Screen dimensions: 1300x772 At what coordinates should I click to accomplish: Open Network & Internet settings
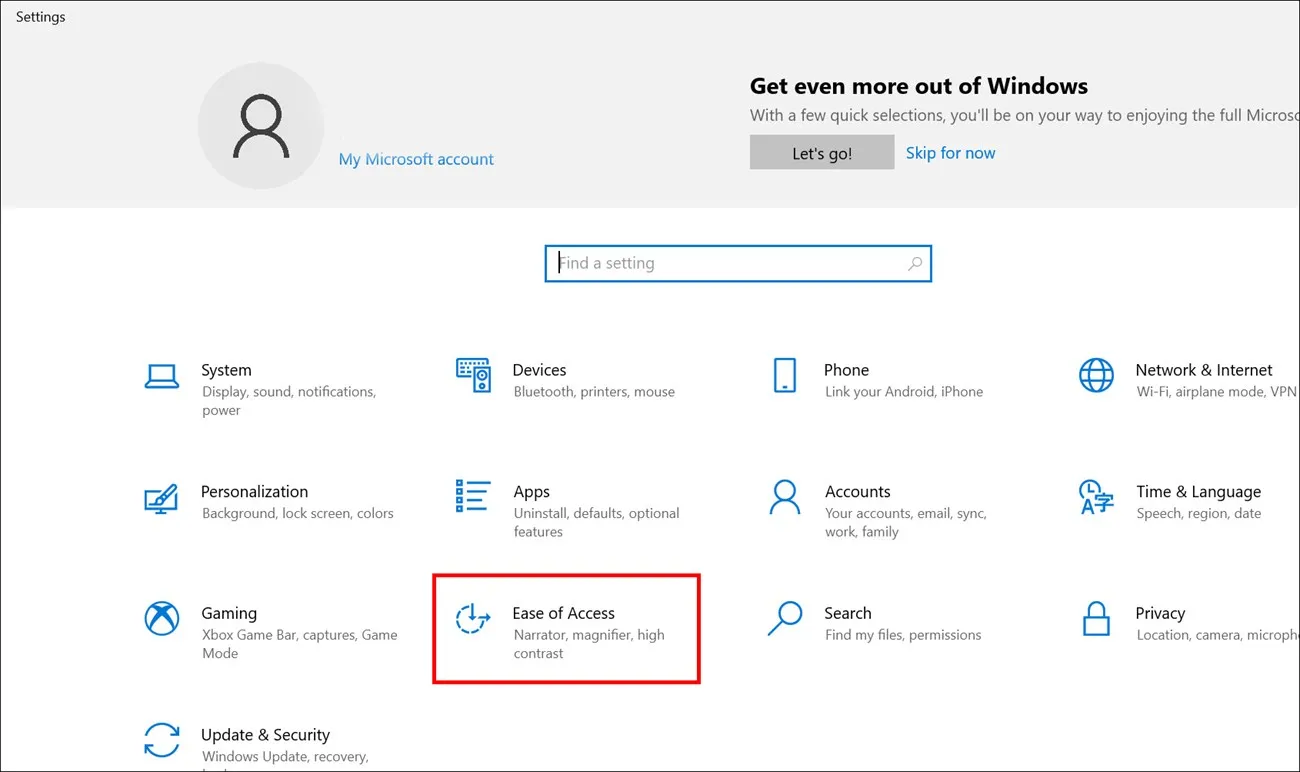(1170, 380)
